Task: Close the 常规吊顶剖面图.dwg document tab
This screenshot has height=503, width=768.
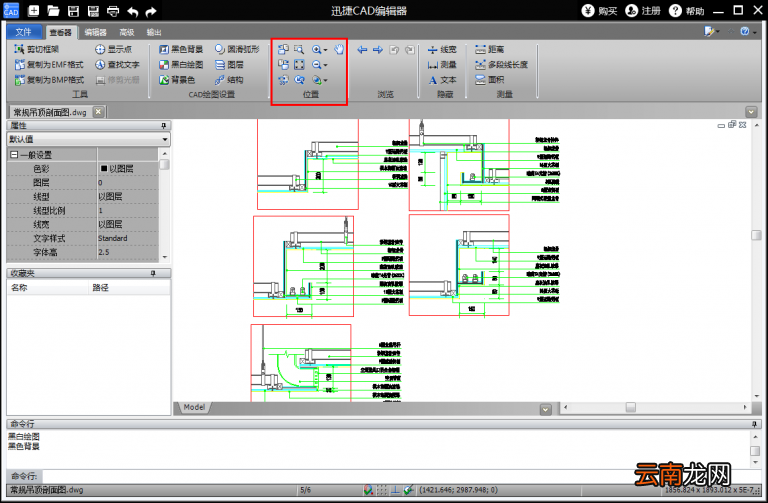Action: (98, 112)
